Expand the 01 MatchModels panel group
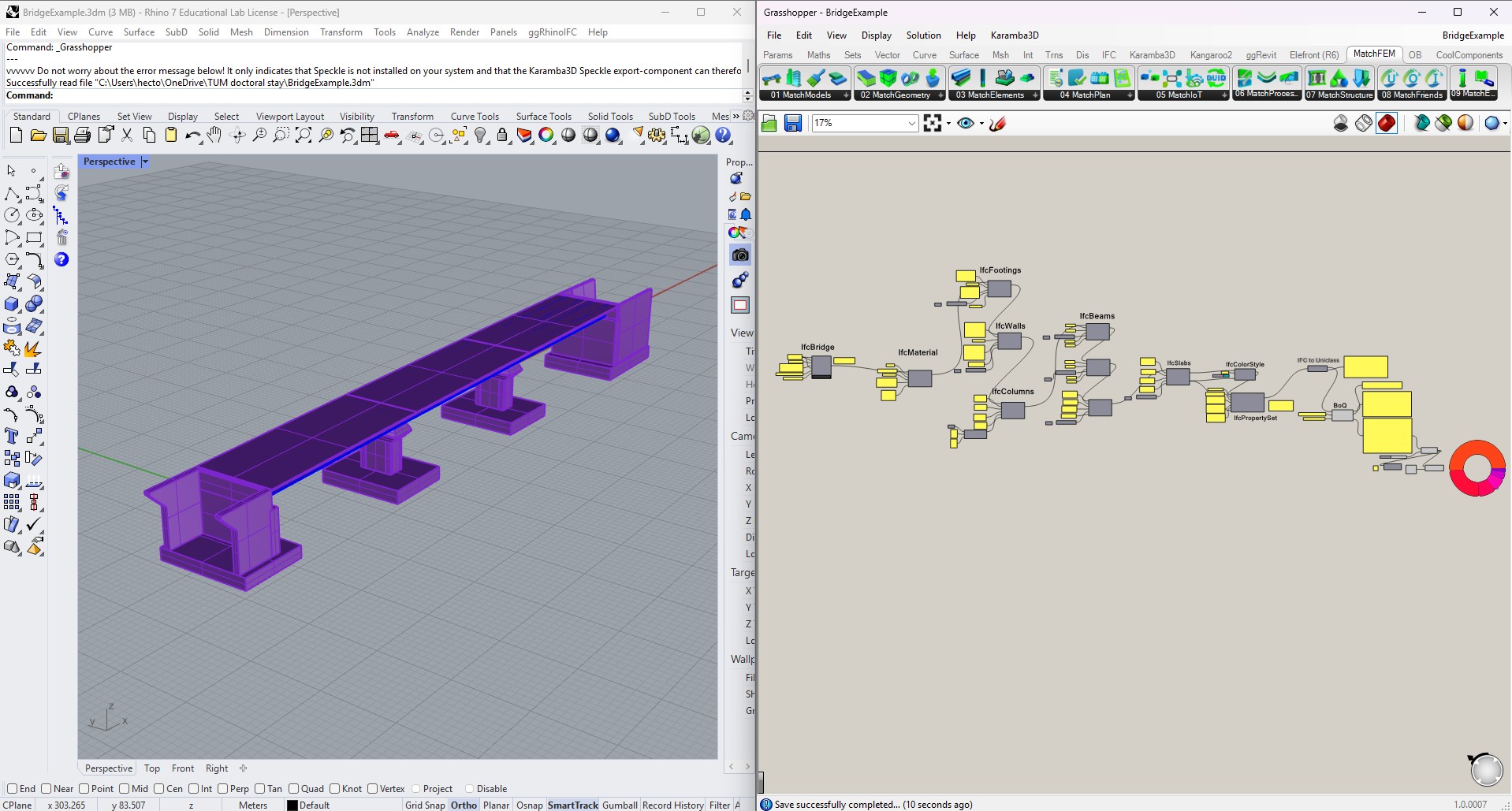 click(x=846, y=95)
